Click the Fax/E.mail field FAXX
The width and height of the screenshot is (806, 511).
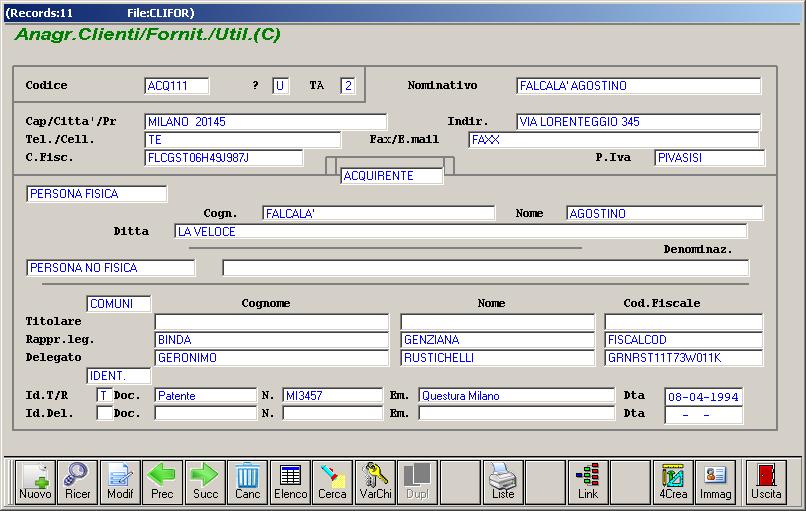click(614, 140)
